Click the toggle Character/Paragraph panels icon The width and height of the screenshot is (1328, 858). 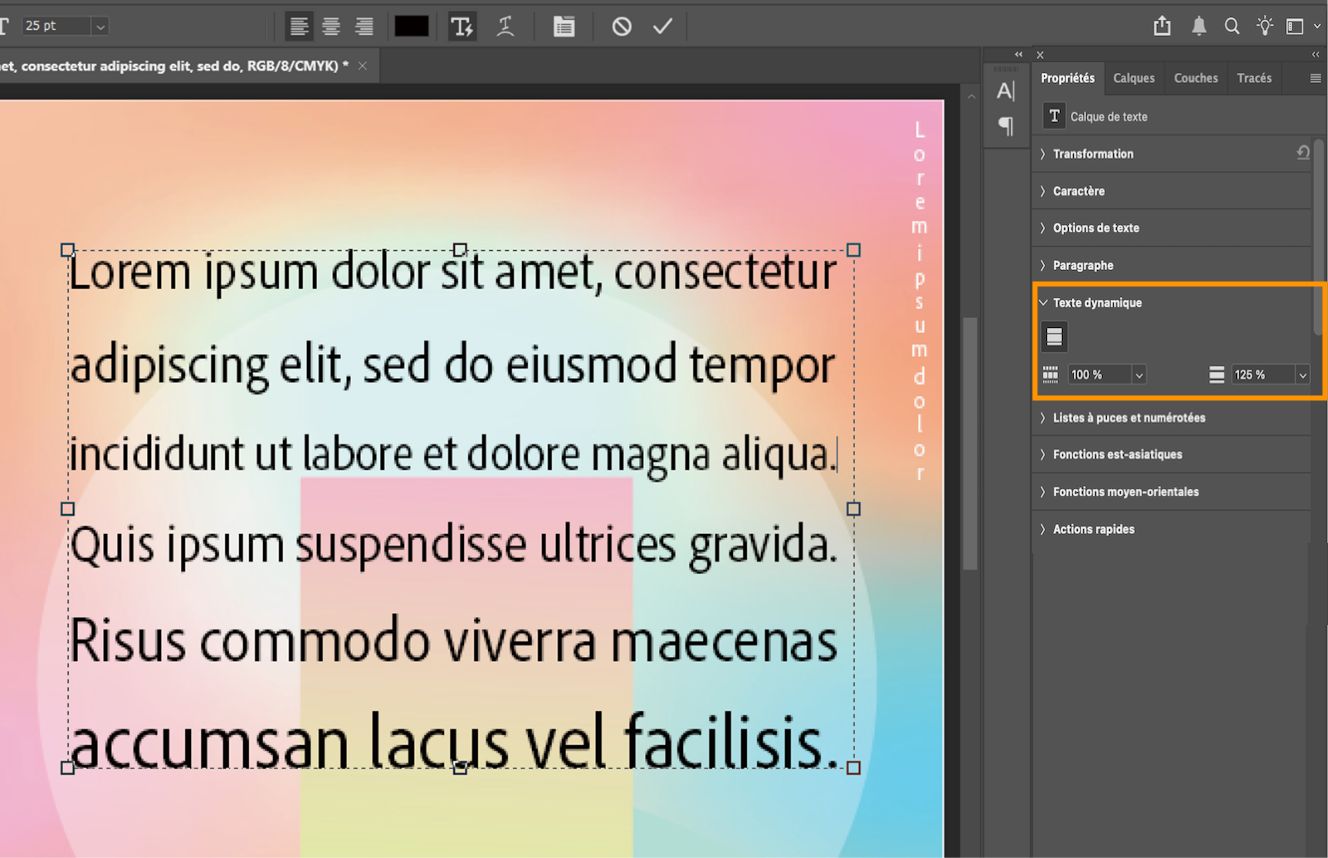[x=563, y=26]
